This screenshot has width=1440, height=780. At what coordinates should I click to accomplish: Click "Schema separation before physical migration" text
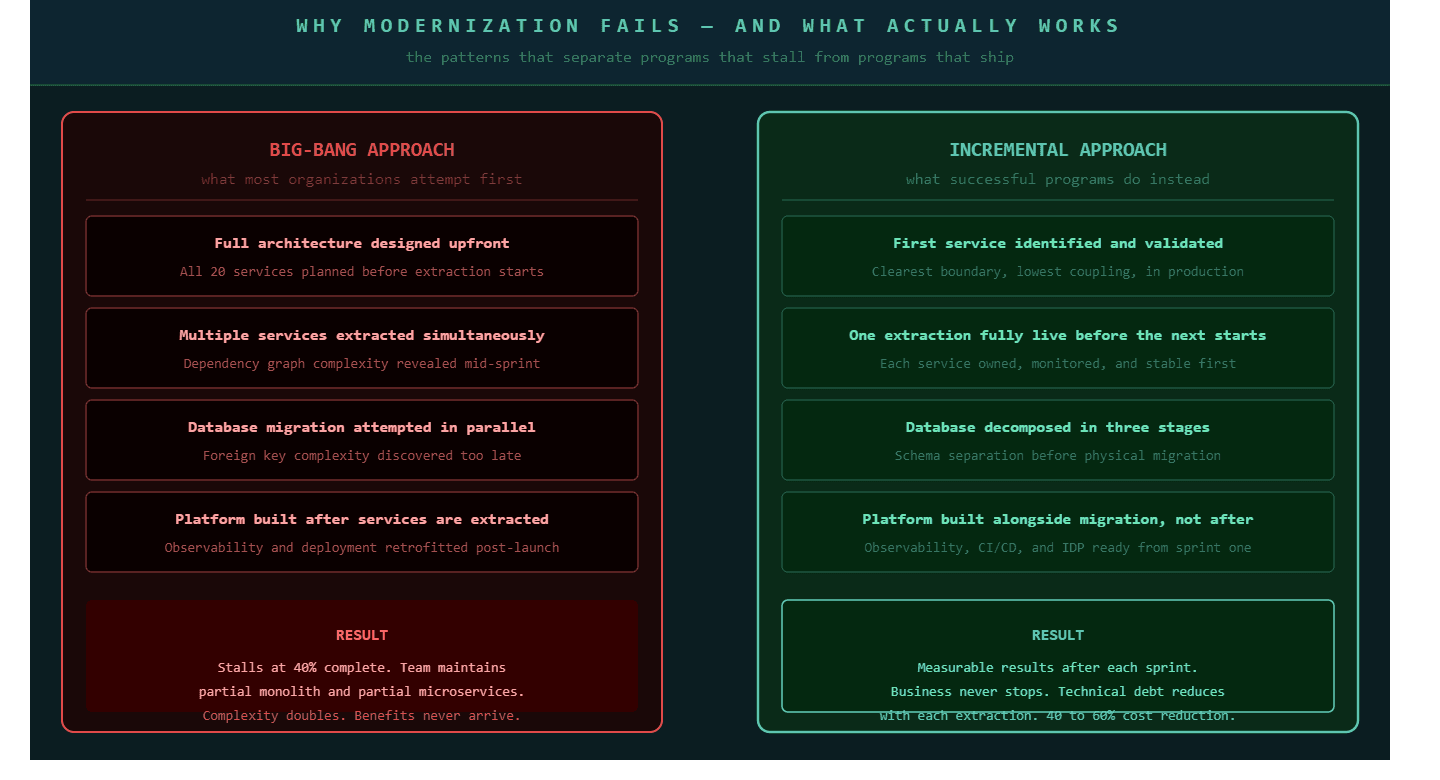coord(1058,456)
